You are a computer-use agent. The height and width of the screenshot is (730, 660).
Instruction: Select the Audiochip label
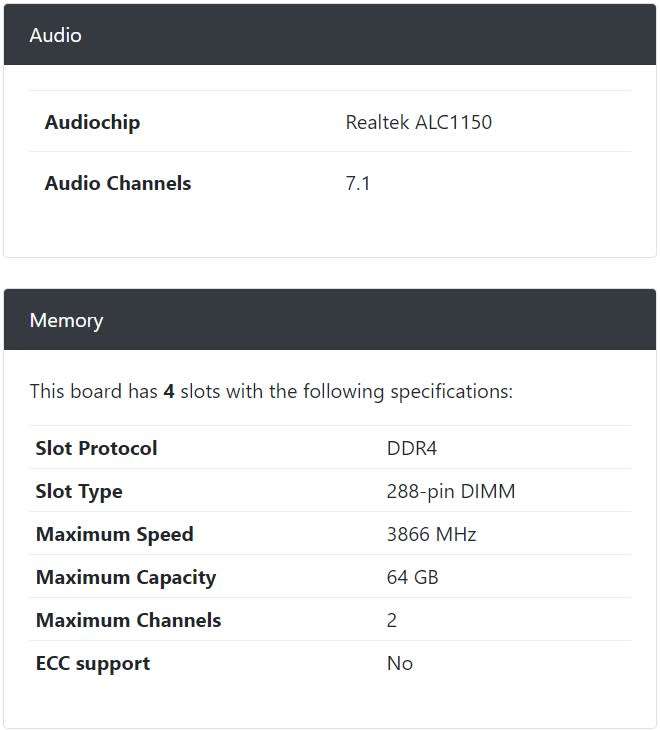click(92, 122)
